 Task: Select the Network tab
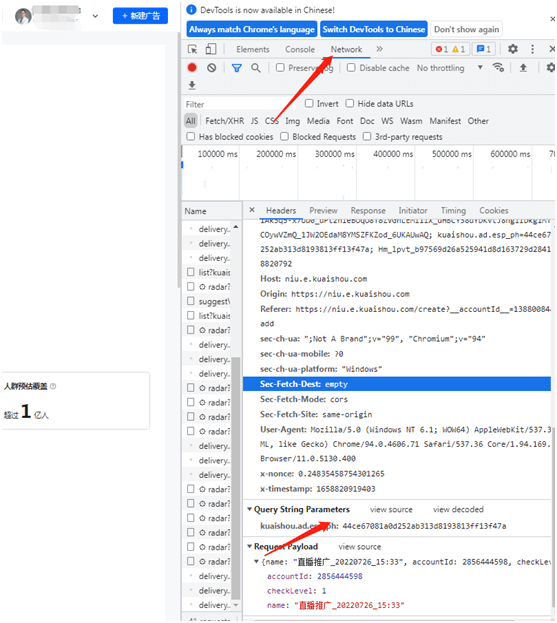click(x=346, y=49)
